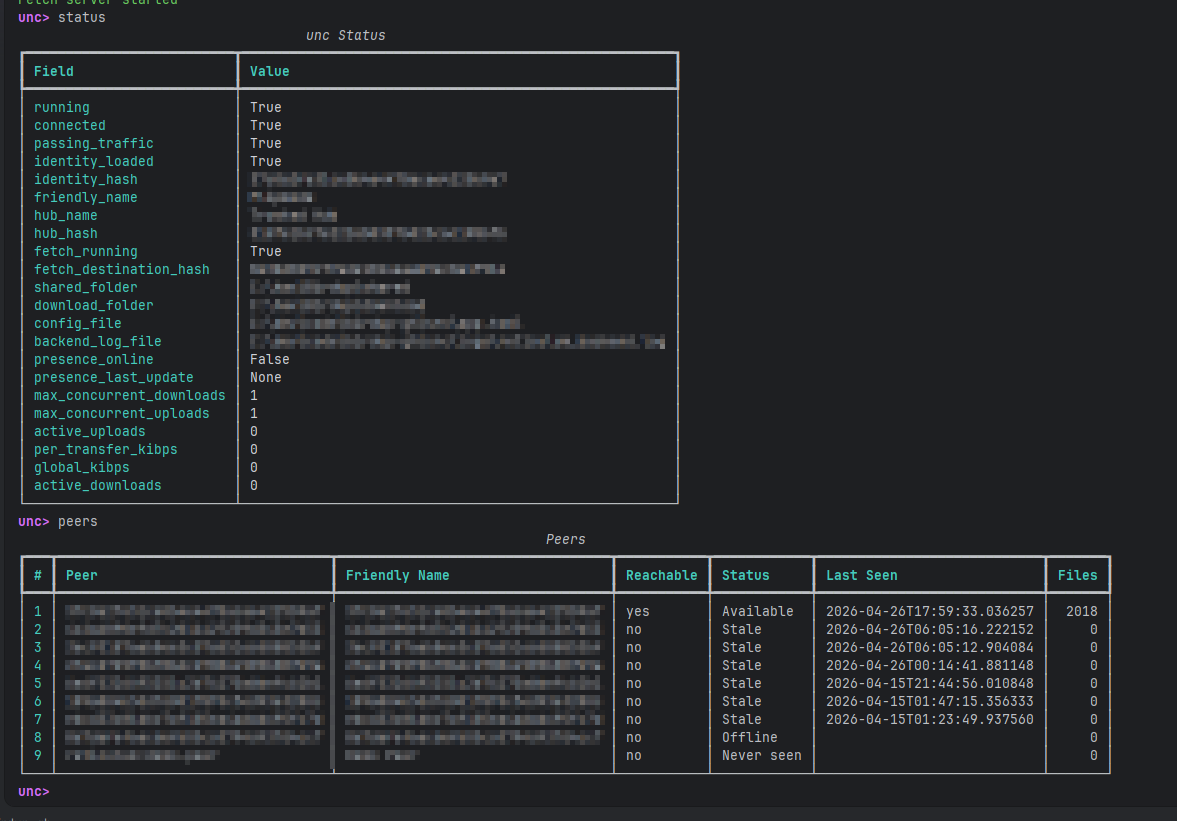
Task: Click the 'status' command text
Action: [82, 17]
